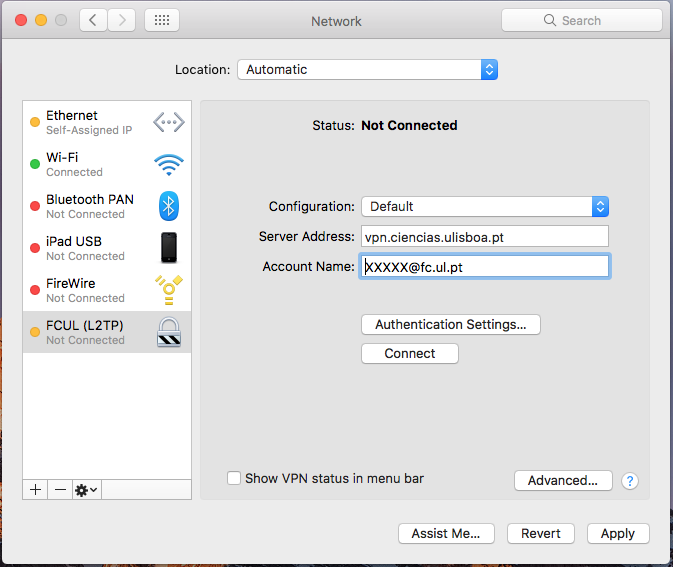Click the Connect button

(409, 353)
